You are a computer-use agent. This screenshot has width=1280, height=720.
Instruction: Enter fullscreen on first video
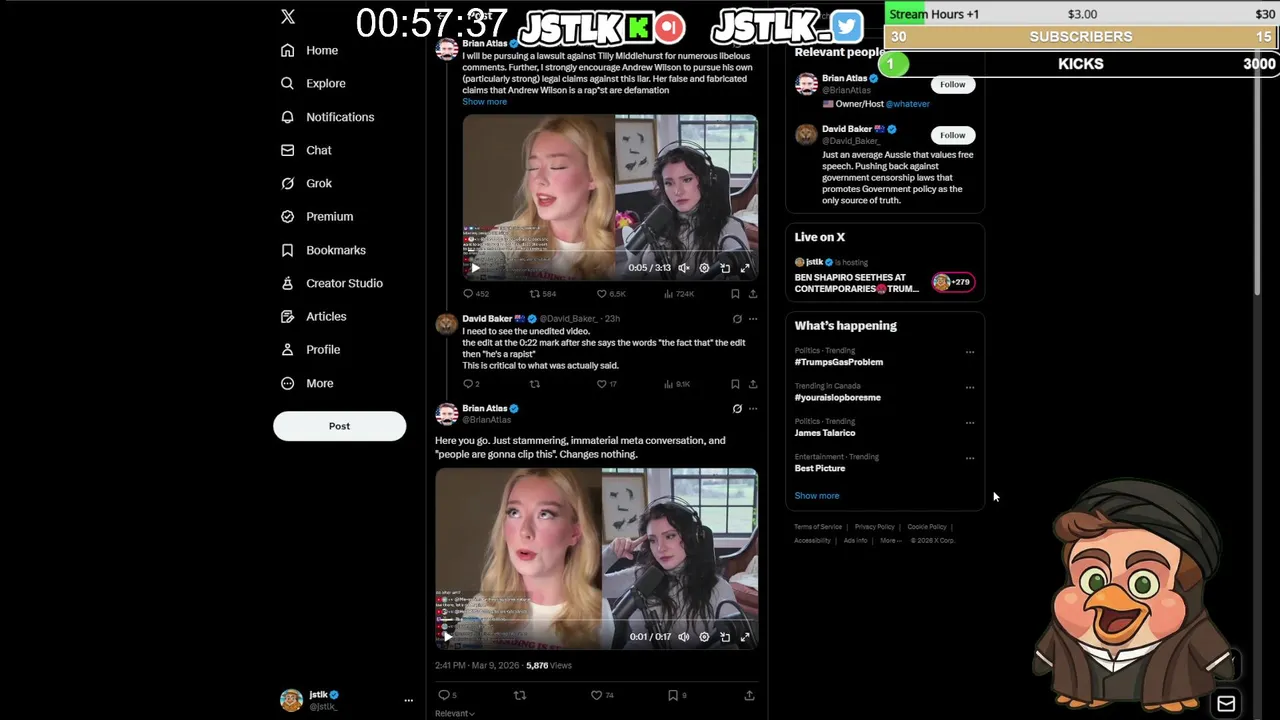745,268
